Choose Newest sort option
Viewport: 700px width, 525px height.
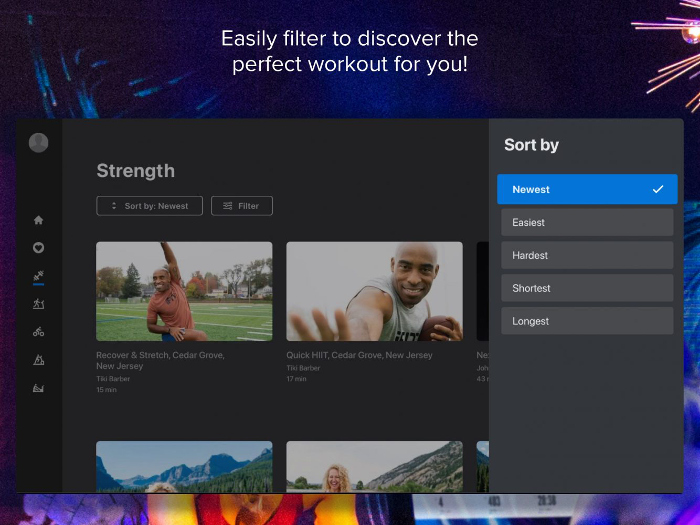tap(587, 189)
